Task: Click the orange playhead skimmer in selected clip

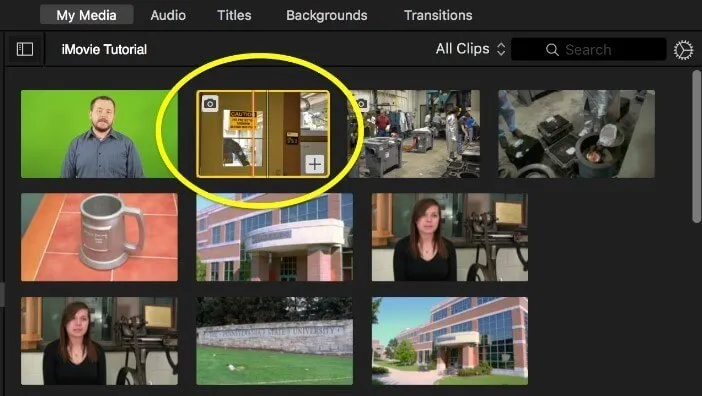Action: pos(253,134)
